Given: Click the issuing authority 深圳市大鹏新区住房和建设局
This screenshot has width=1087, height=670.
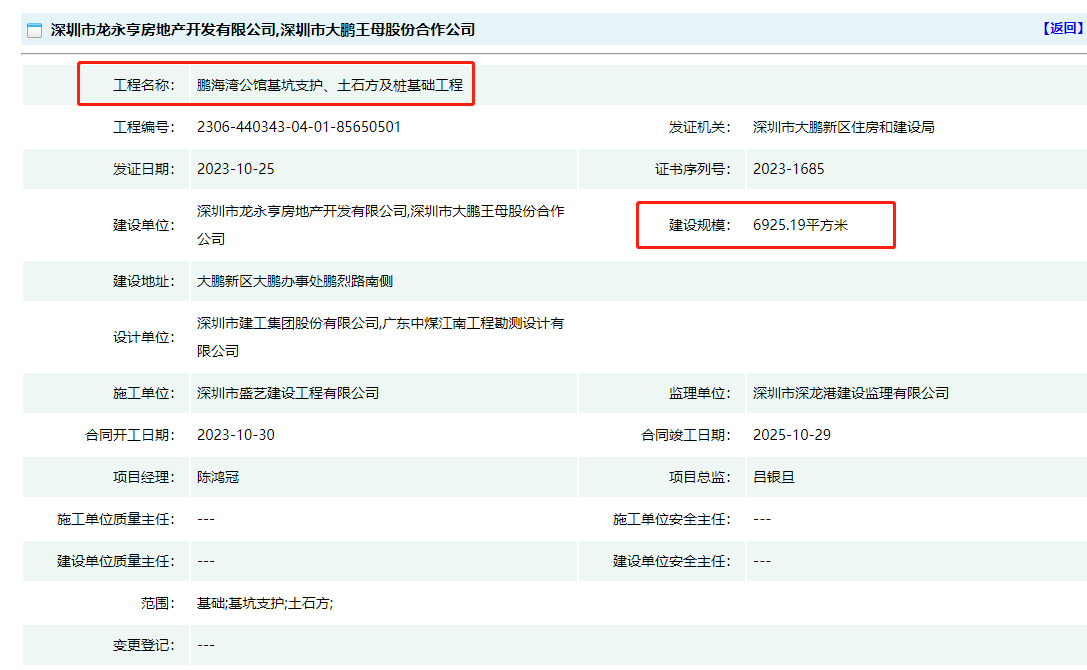Looking at the screenshot, I should pyautogui.click(x=843, y=127).
